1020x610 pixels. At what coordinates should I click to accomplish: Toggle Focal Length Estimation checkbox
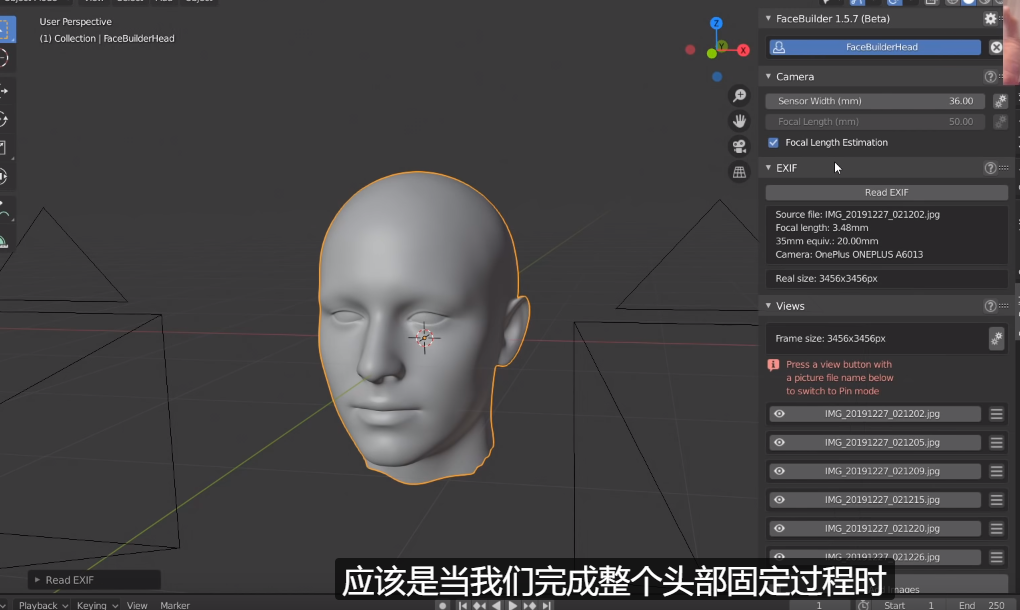[773, 142]
